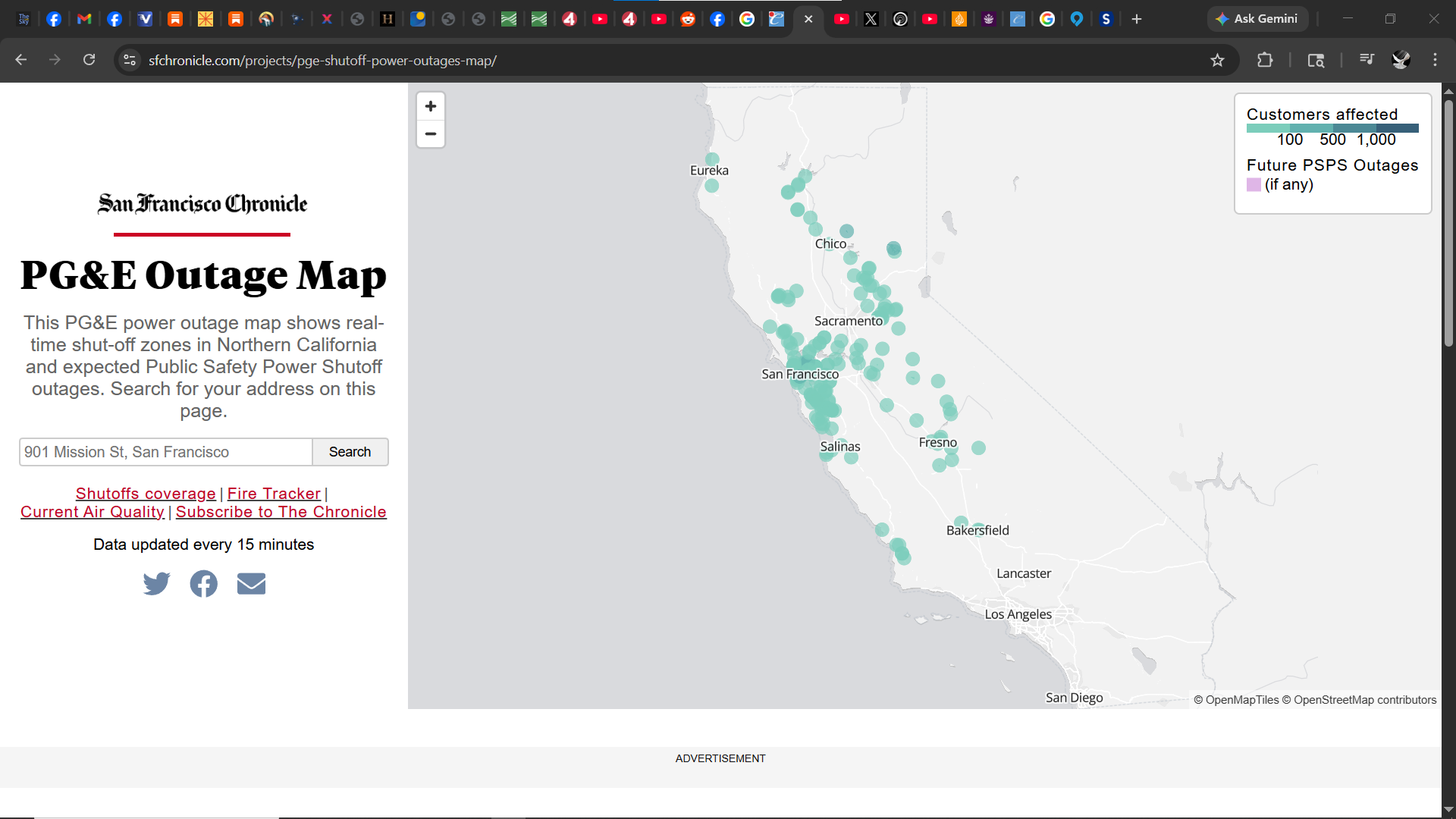The image size is (1456, 819).
Task: Bookmark this page with the star
Action: (x=1217, y=60)
